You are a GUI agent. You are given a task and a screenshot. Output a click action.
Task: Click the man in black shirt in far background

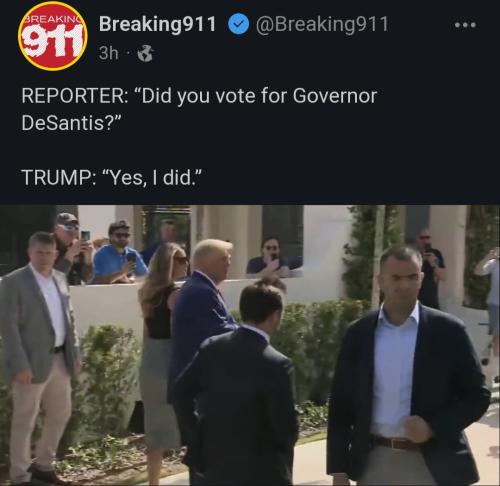(x=430, y=268)
